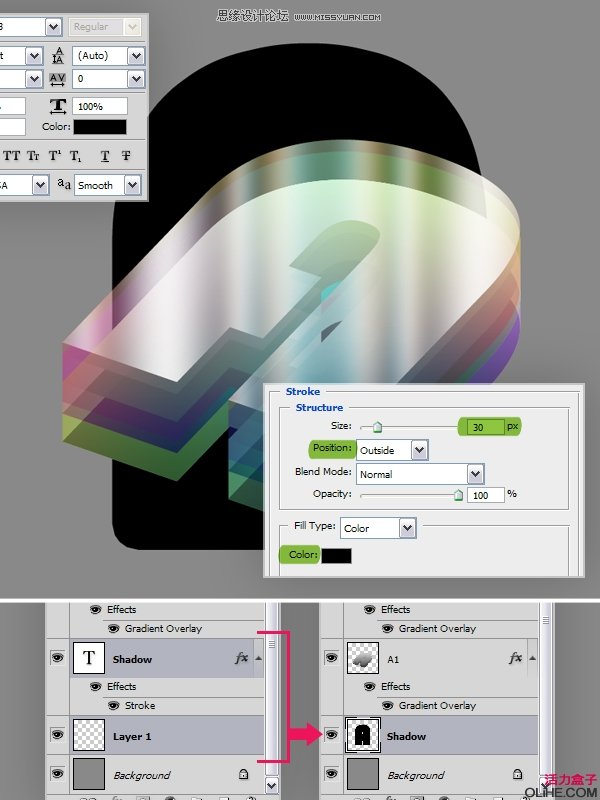Toggle Strikethrough text style button

point(126,156)
